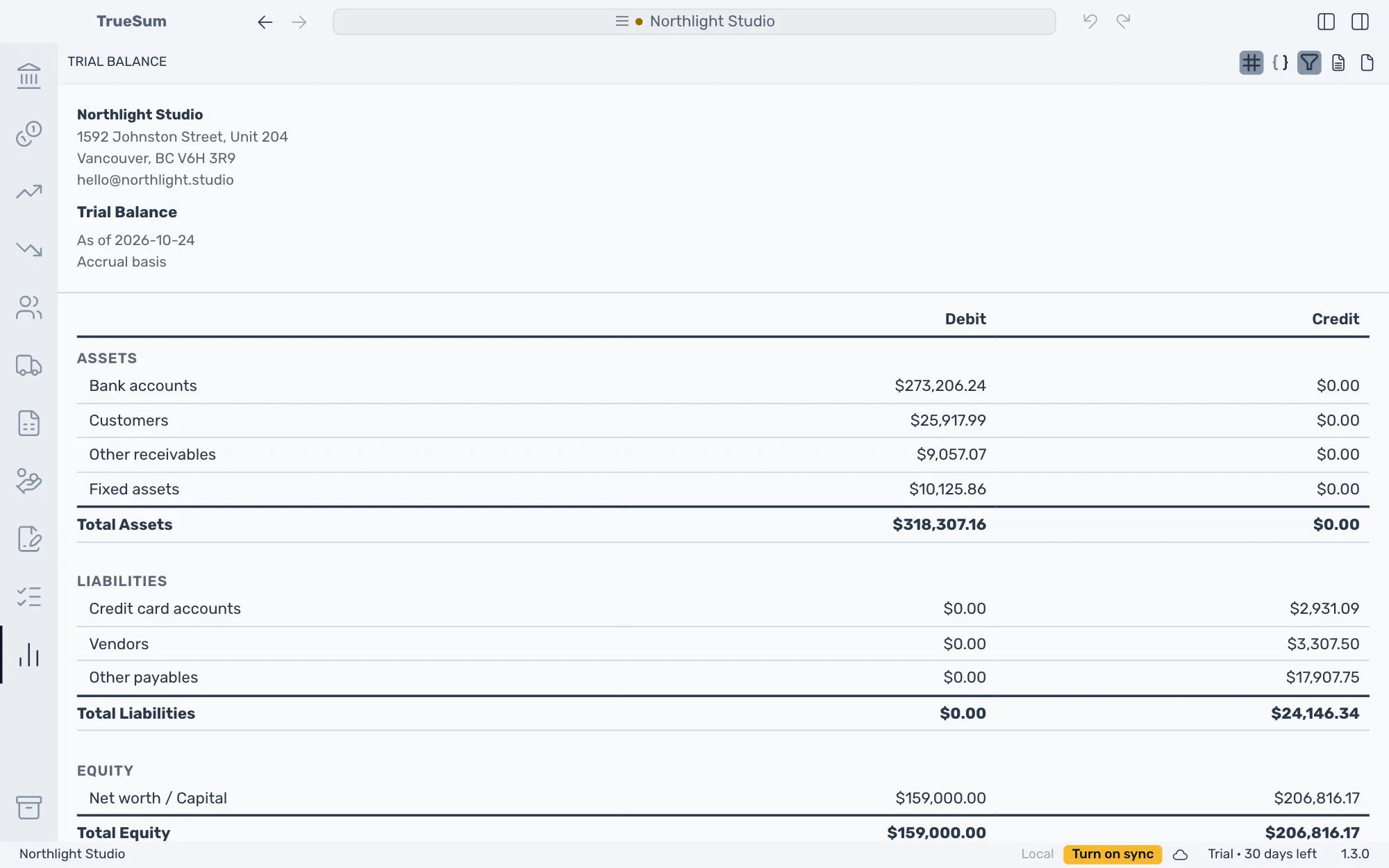This screenshot has width=1389, height=868.
Task: Go back with the left arrow
Action: (265, 22)
